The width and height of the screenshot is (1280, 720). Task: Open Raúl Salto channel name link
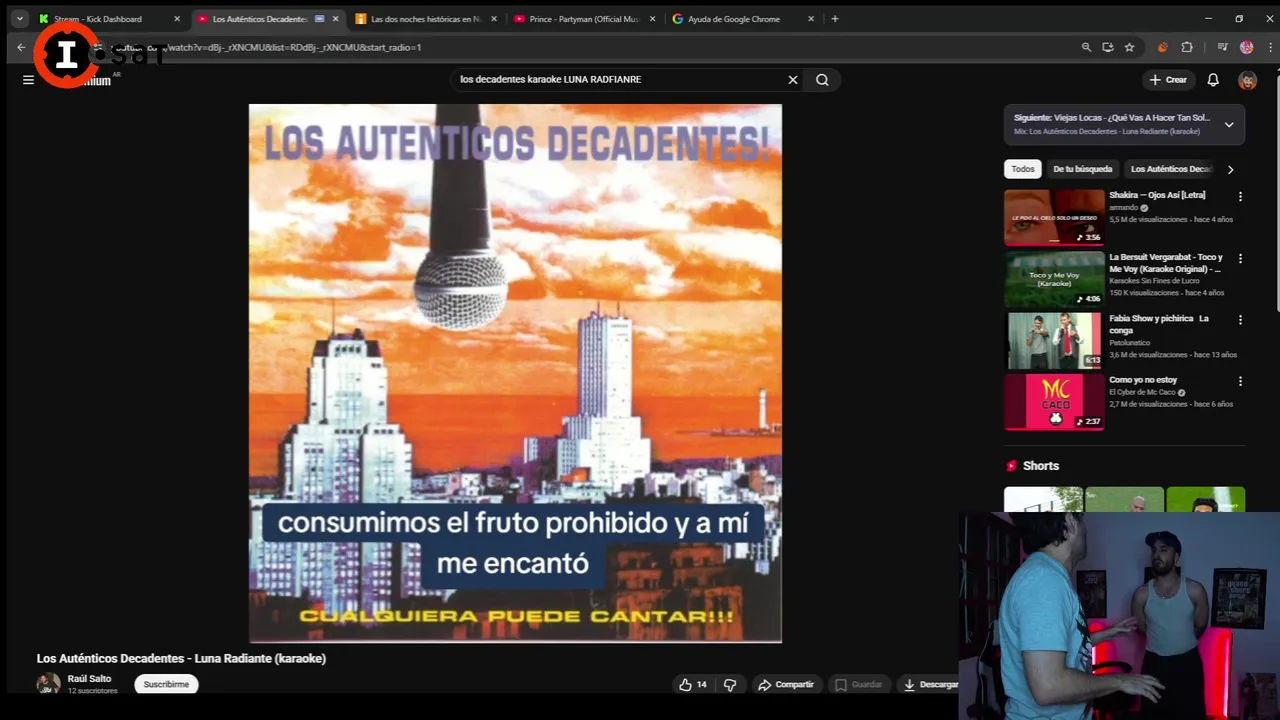pyautogui.click(x=89, y=678)
